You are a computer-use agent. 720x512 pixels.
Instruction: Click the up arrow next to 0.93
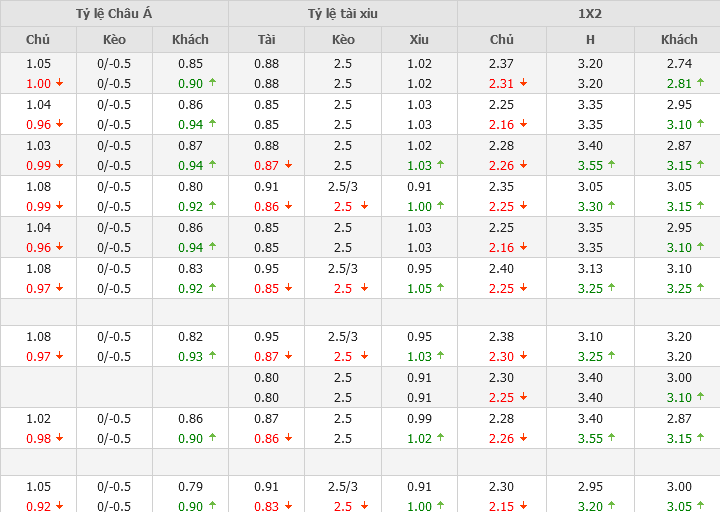[x=212, y=357]
